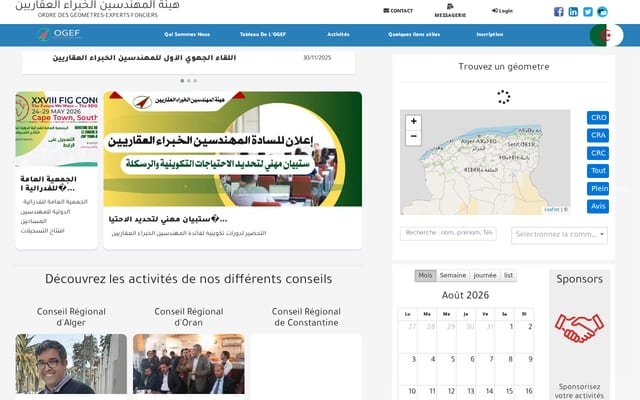This screenshot has height=400, width=640.
Task: Click the handshake sponsors icon
Action: [579, 327]
